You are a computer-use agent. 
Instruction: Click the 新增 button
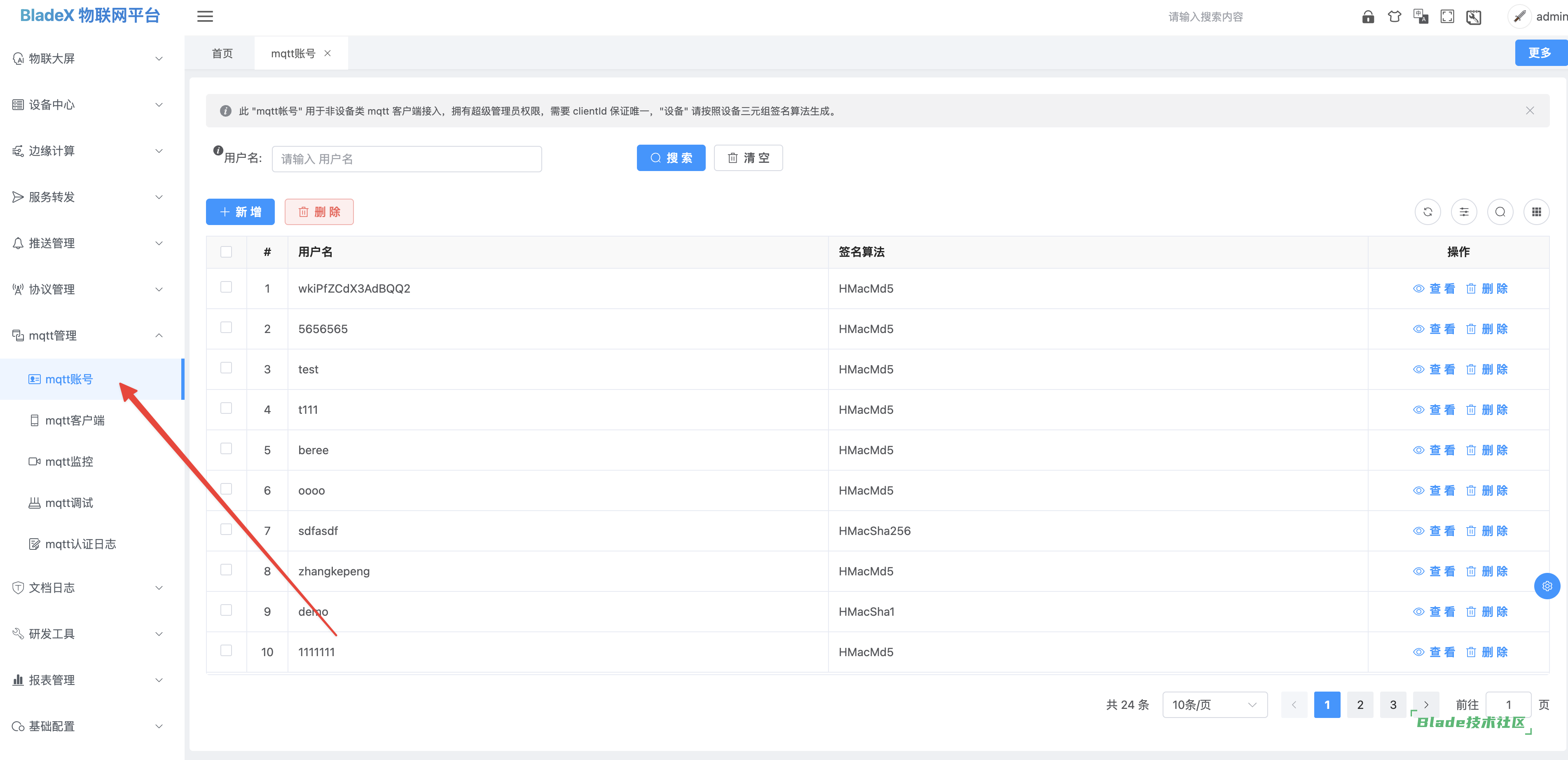pos(240,212)
